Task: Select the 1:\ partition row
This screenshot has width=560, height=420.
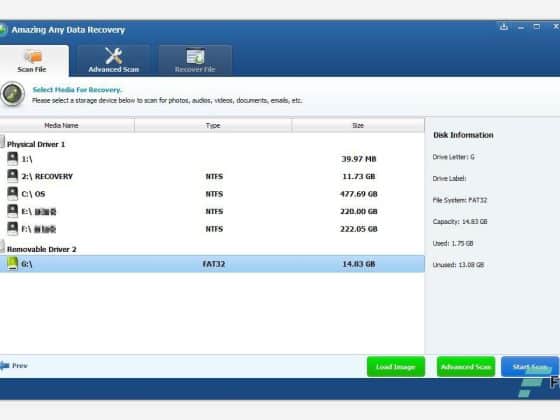Action: (212, 159)
